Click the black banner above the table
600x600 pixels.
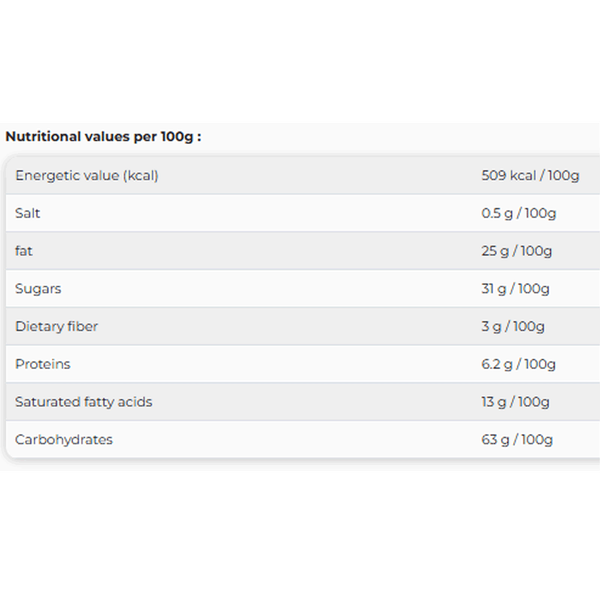point(300,60)
